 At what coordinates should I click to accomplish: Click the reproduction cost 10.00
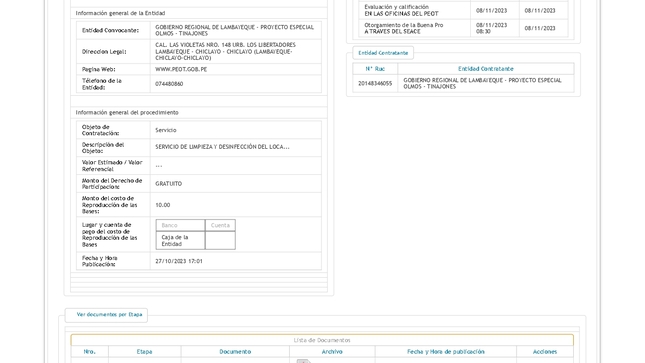coord(162,205)
